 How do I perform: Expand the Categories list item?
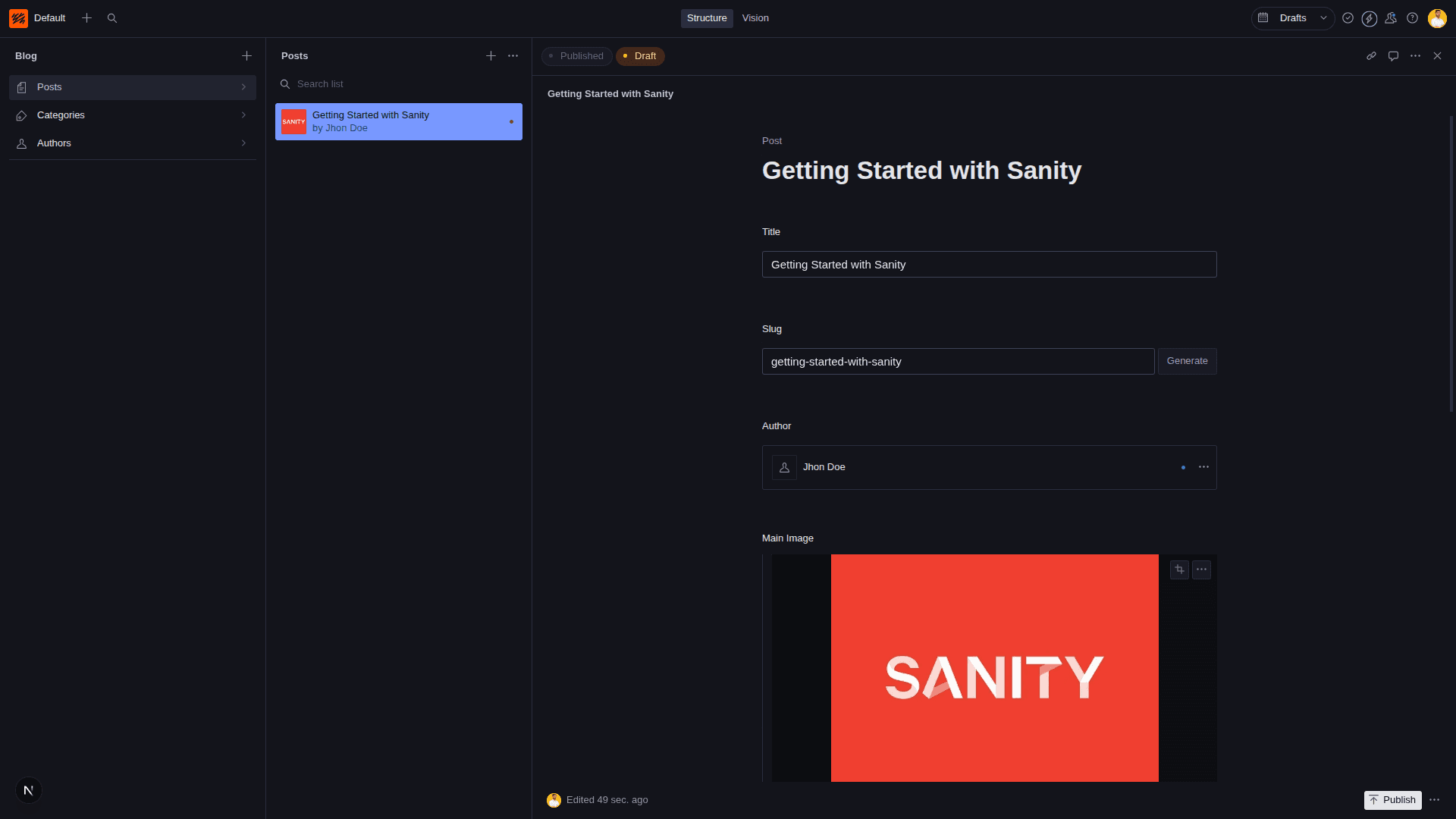pos(133,115)
